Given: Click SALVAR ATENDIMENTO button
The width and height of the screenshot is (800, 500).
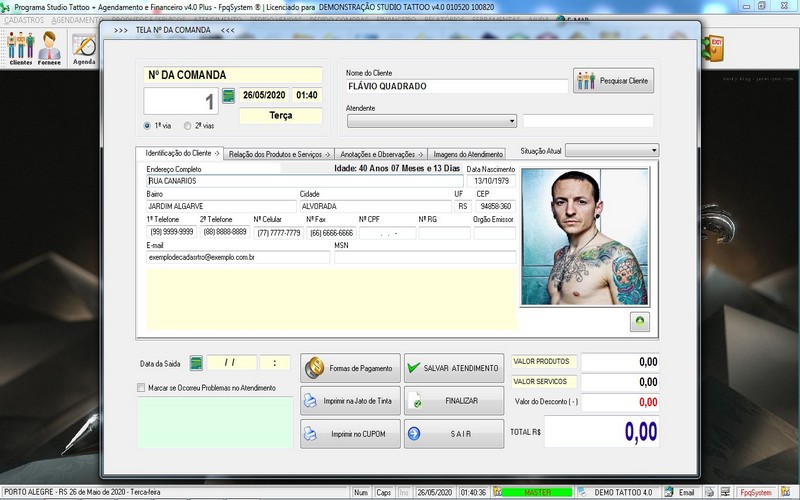Looking at the screenshot, I should coord(454,368).
